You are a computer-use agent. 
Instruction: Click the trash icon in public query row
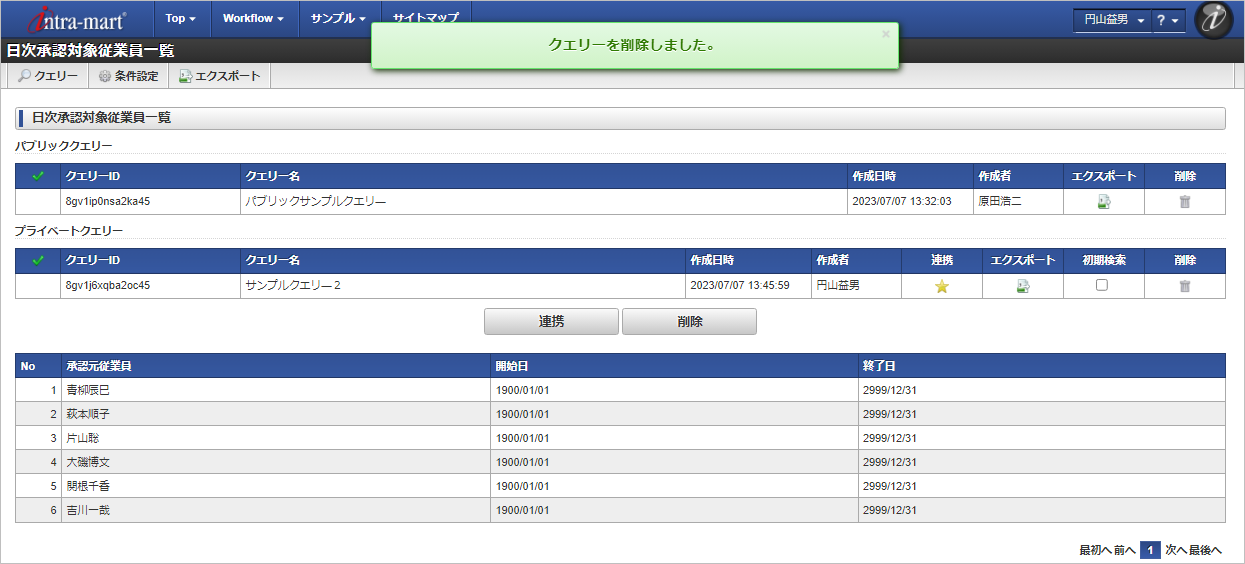tap(1185, 202)
